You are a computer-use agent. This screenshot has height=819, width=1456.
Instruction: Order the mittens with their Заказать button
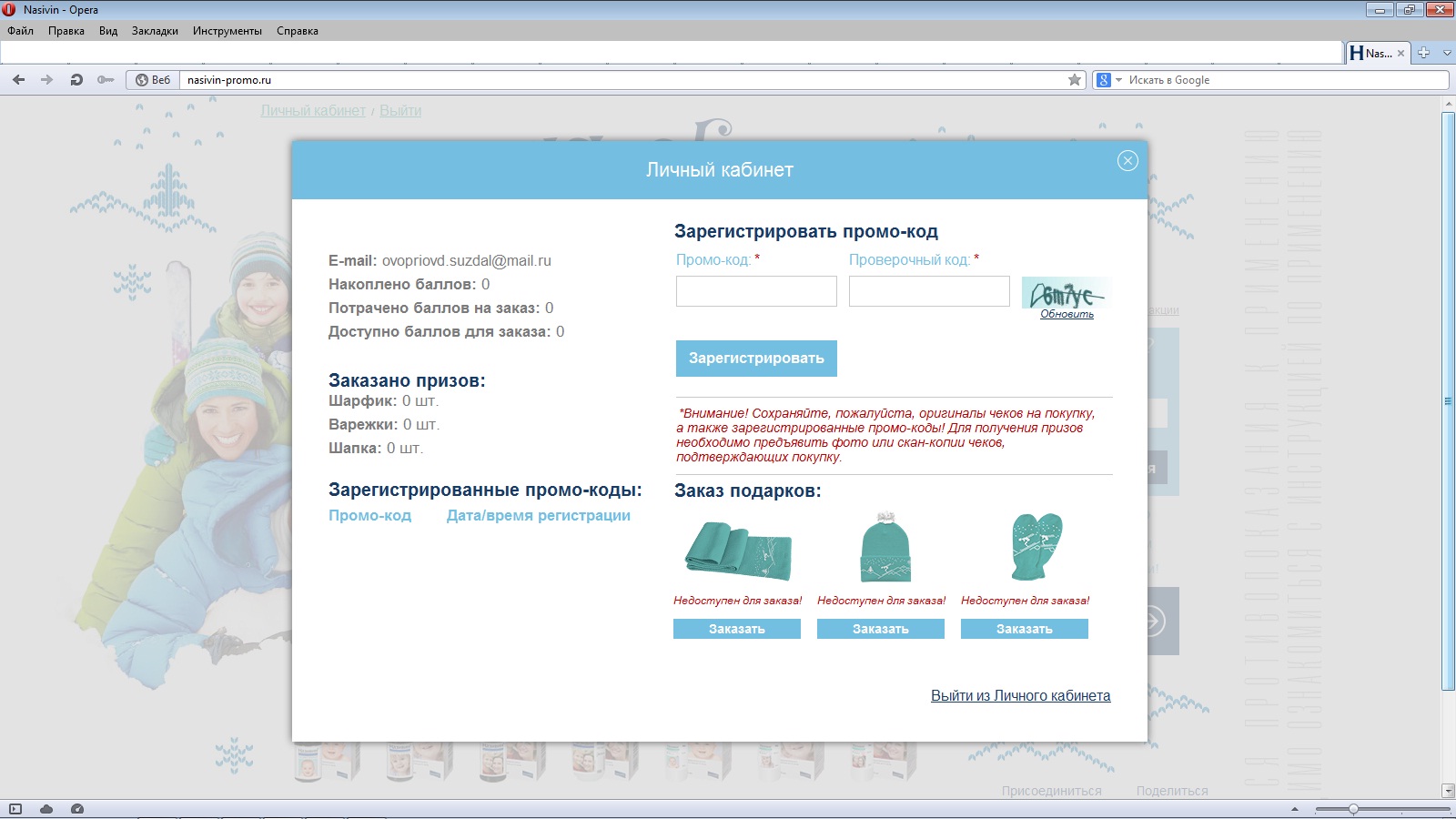pyautogui.click(x=1025, y=629)
